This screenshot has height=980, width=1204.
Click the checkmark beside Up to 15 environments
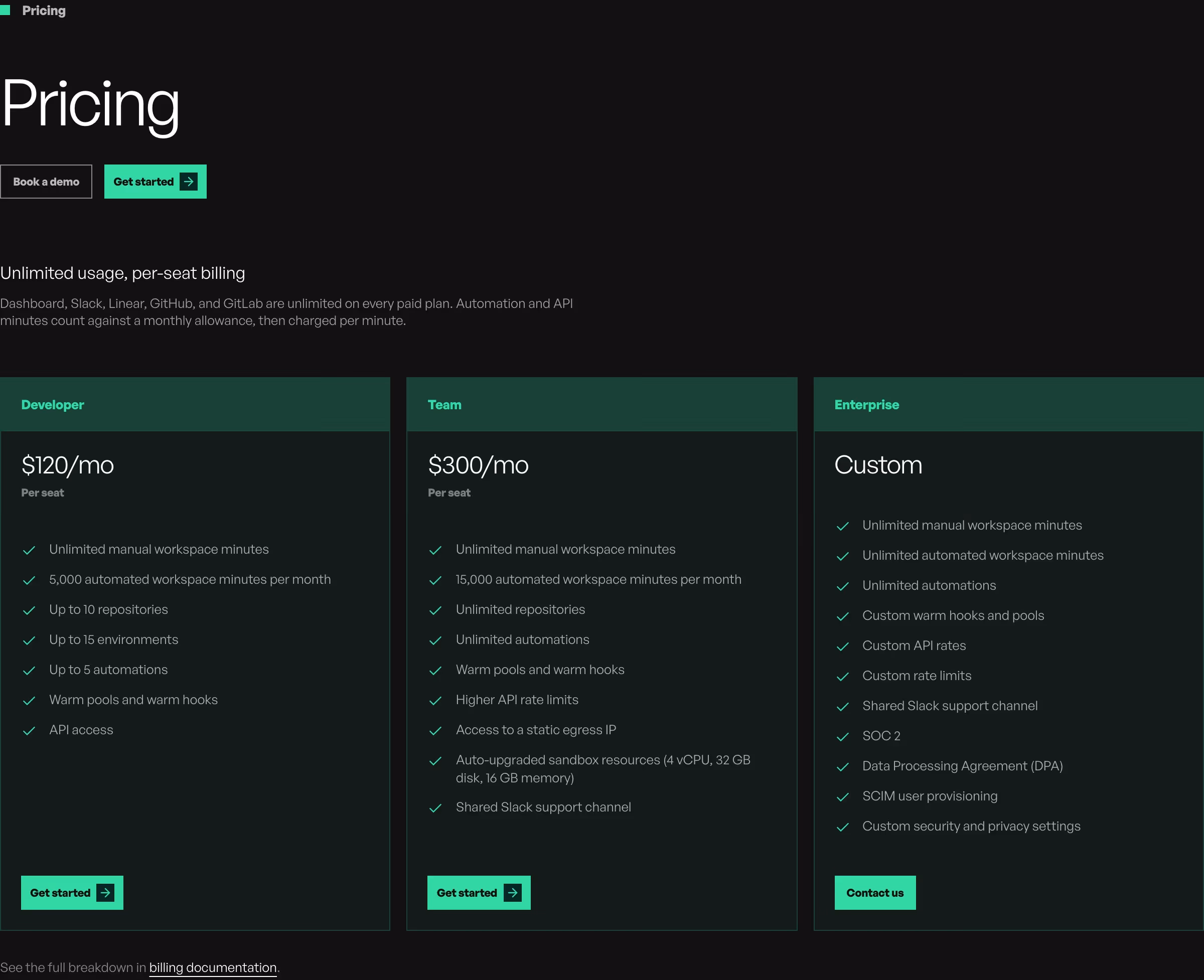click(29, 640)
